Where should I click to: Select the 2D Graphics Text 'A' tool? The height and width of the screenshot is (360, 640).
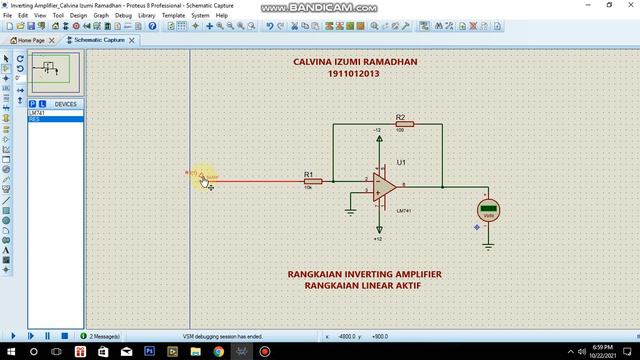pos(6,250)
